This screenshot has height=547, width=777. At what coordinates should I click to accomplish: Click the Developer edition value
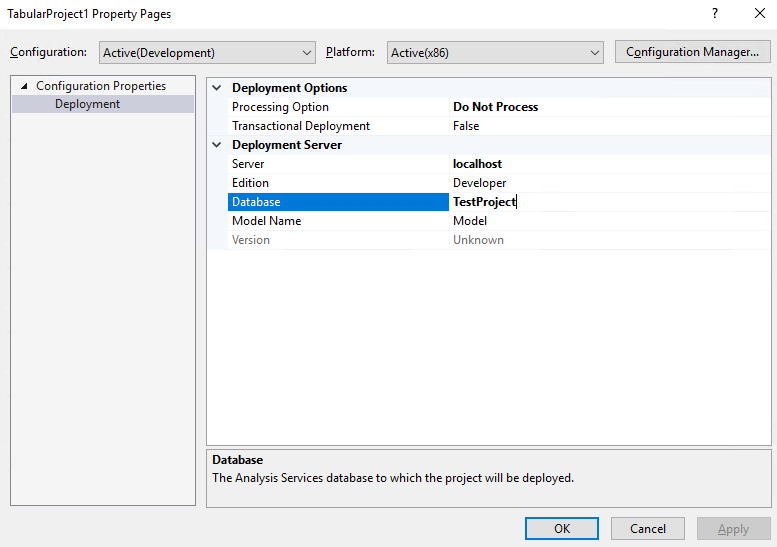(x=479, y=183)
